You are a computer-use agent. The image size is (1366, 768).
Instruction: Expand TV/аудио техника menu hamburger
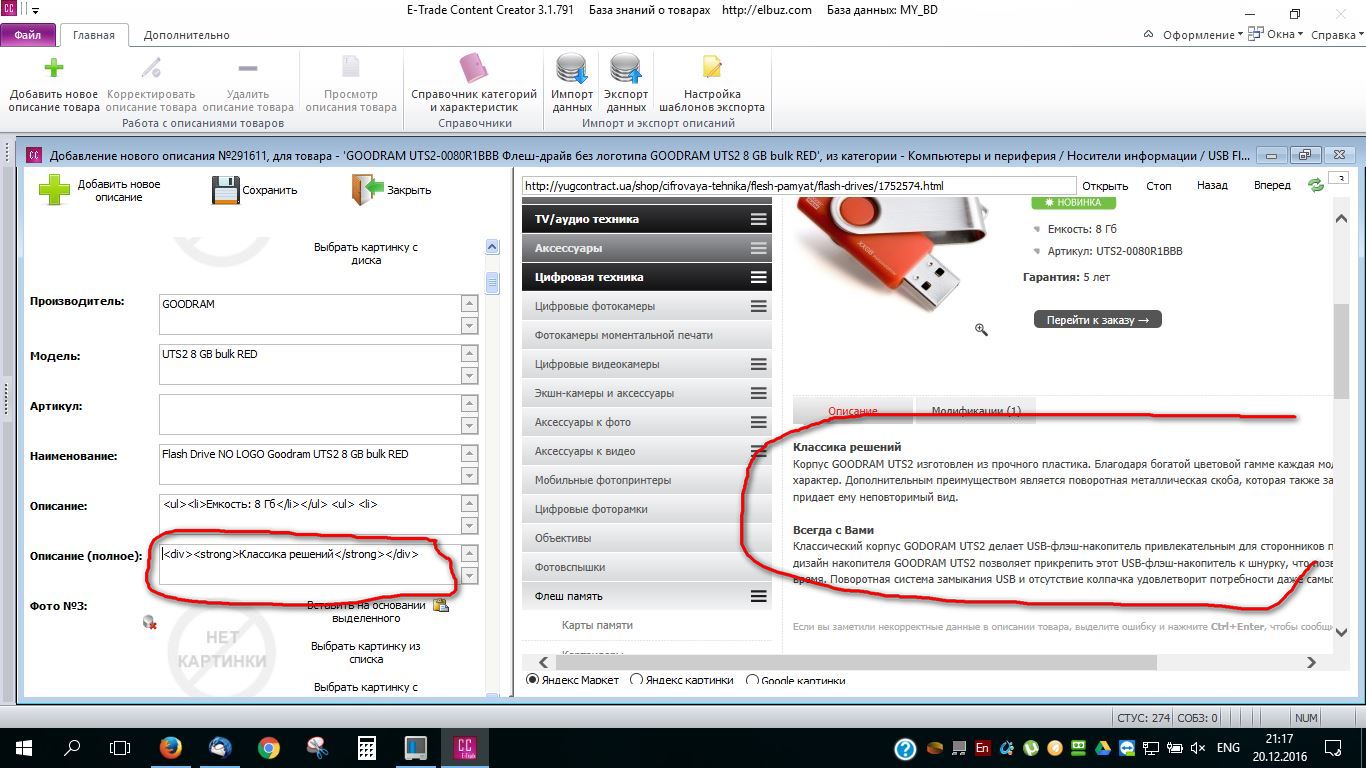point(759,219)
